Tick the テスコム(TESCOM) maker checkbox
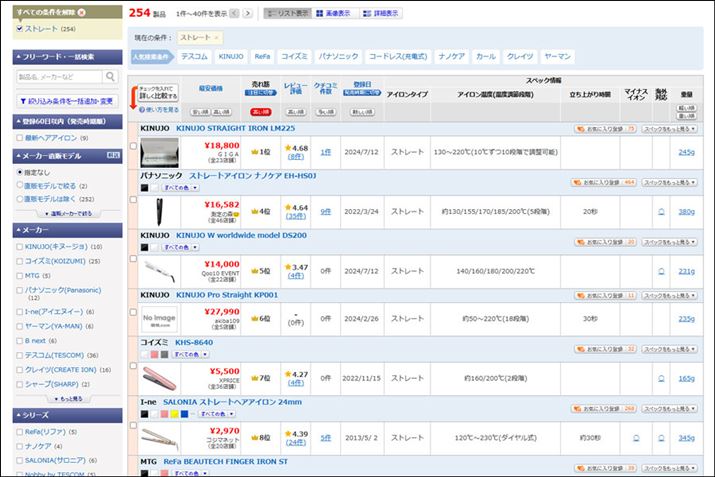The height and width of the screenshot is (477, 715). pyautogui.click(x=19, y=353)
